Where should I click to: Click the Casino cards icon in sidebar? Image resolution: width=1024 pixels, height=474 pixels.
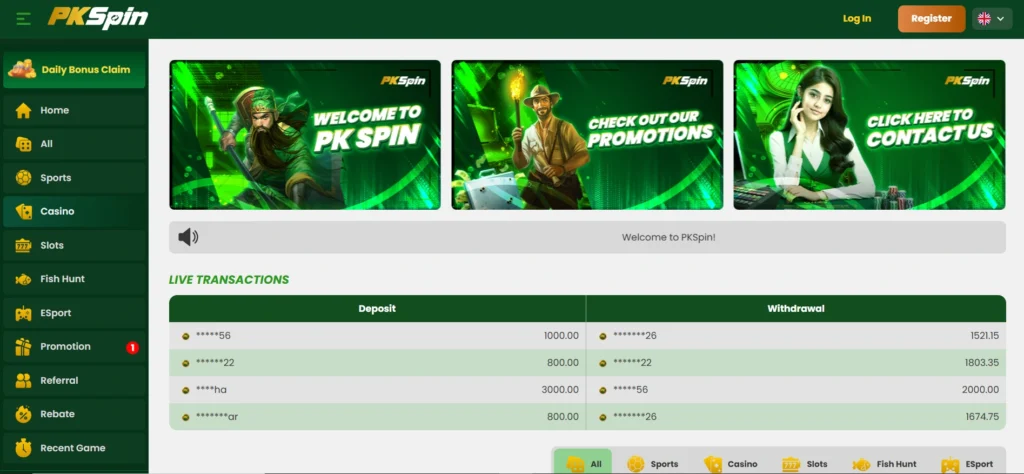point(24,212)
